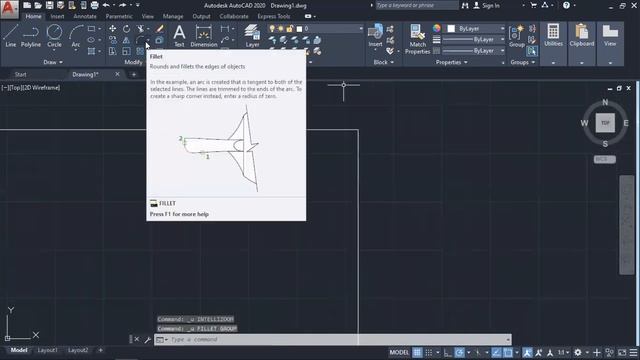Switch to the Layout1 tab

point(47,350)
